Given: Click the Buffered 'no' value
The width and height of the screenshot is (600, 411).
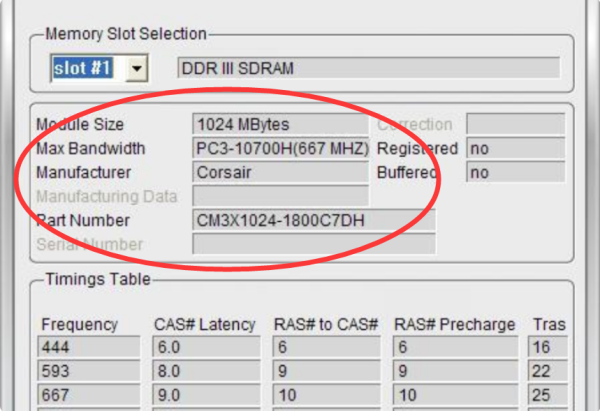Looking at the screenshot, I should 515,172.
